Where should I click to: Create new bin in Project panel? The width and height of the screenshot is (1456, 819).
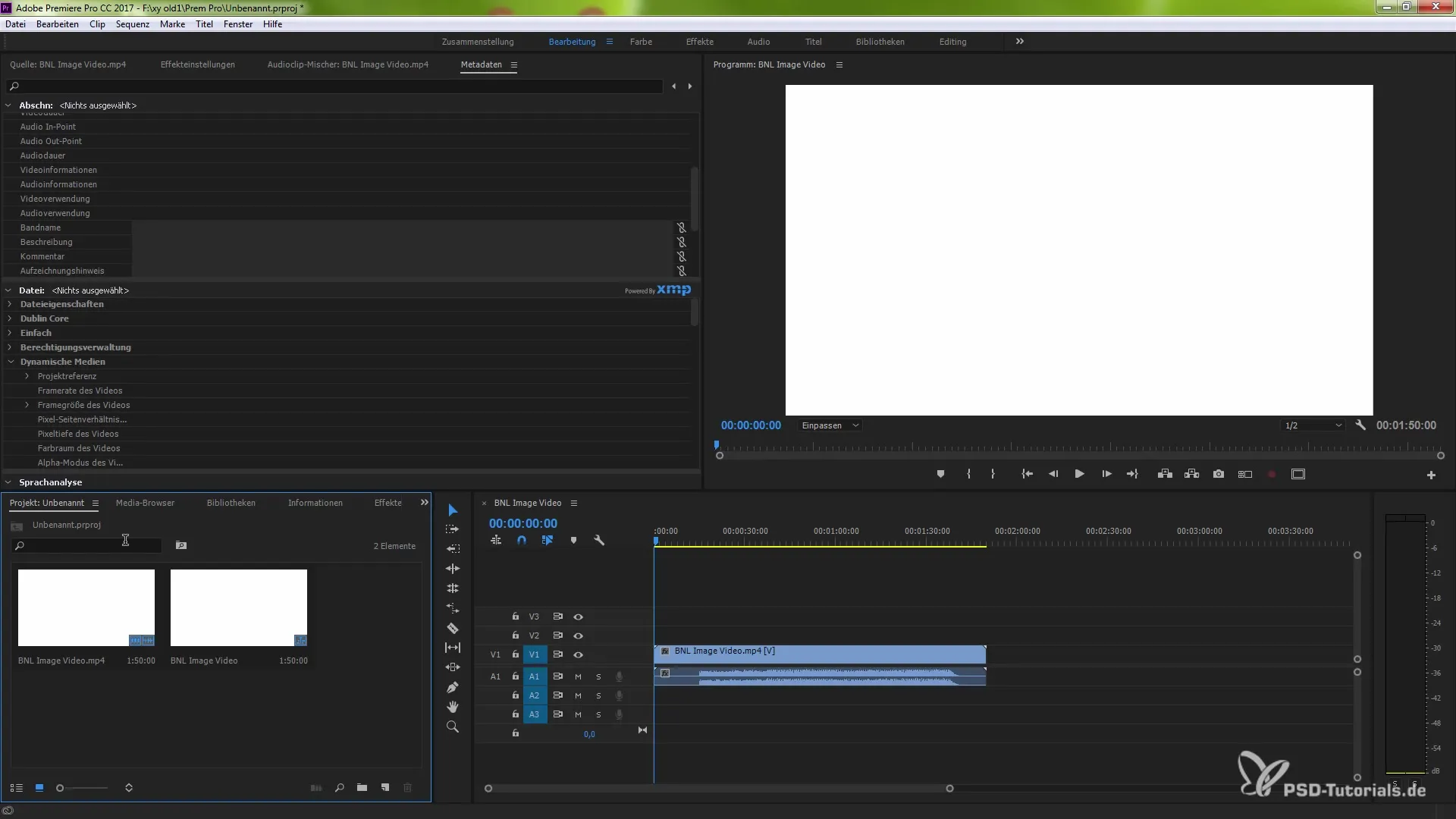(x=362, y=788)
